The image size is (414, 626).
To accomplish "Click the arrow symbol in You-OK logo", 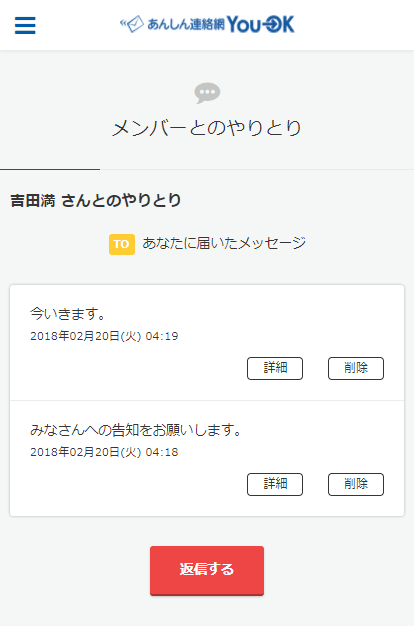I will [272, 25].
